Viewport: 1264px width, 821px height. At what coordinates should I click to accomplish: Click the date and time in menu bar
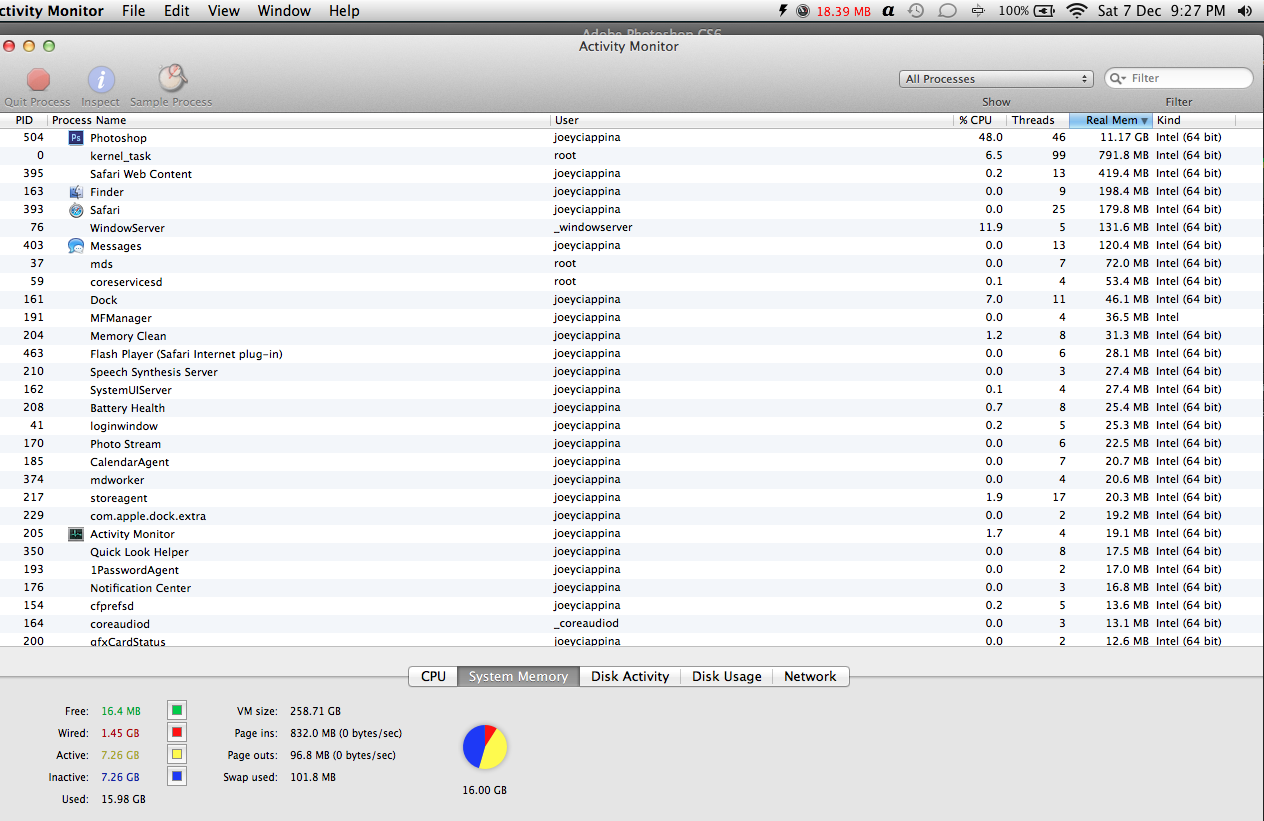pos(1161,11)
